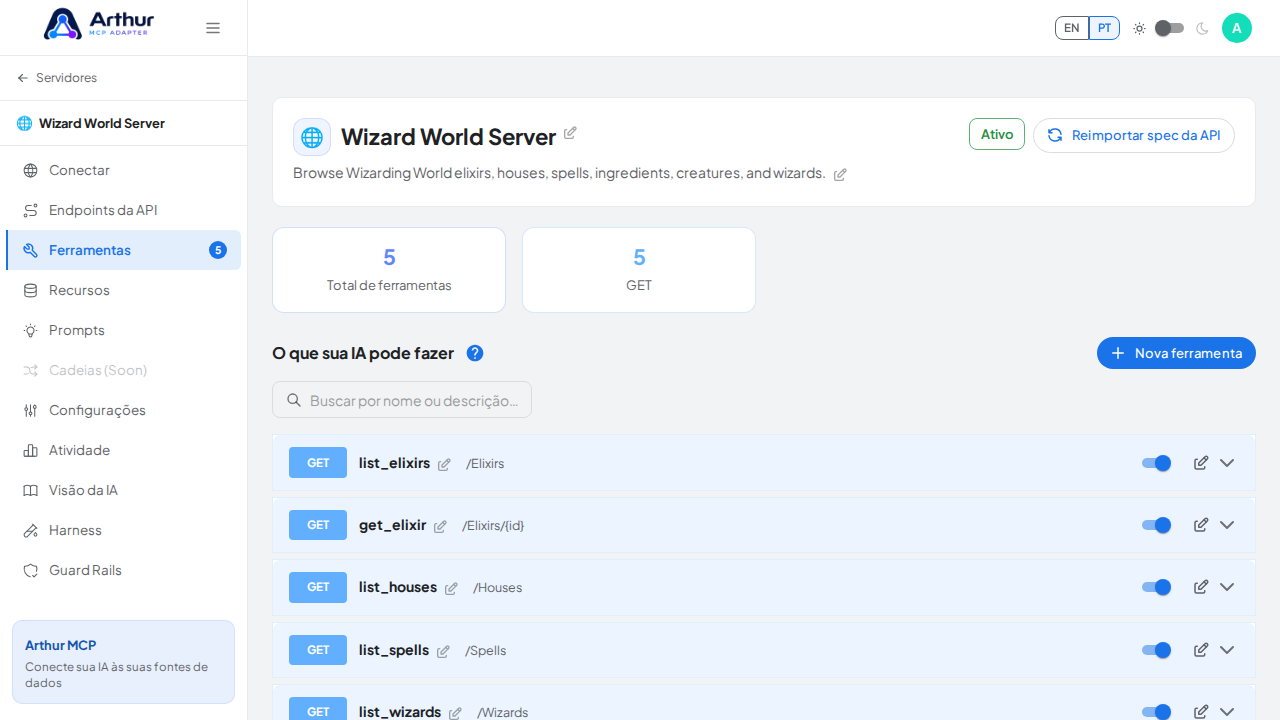The image size is (1280, 720).
Task: Click the sun light-mode icon
Action: 1139,28
